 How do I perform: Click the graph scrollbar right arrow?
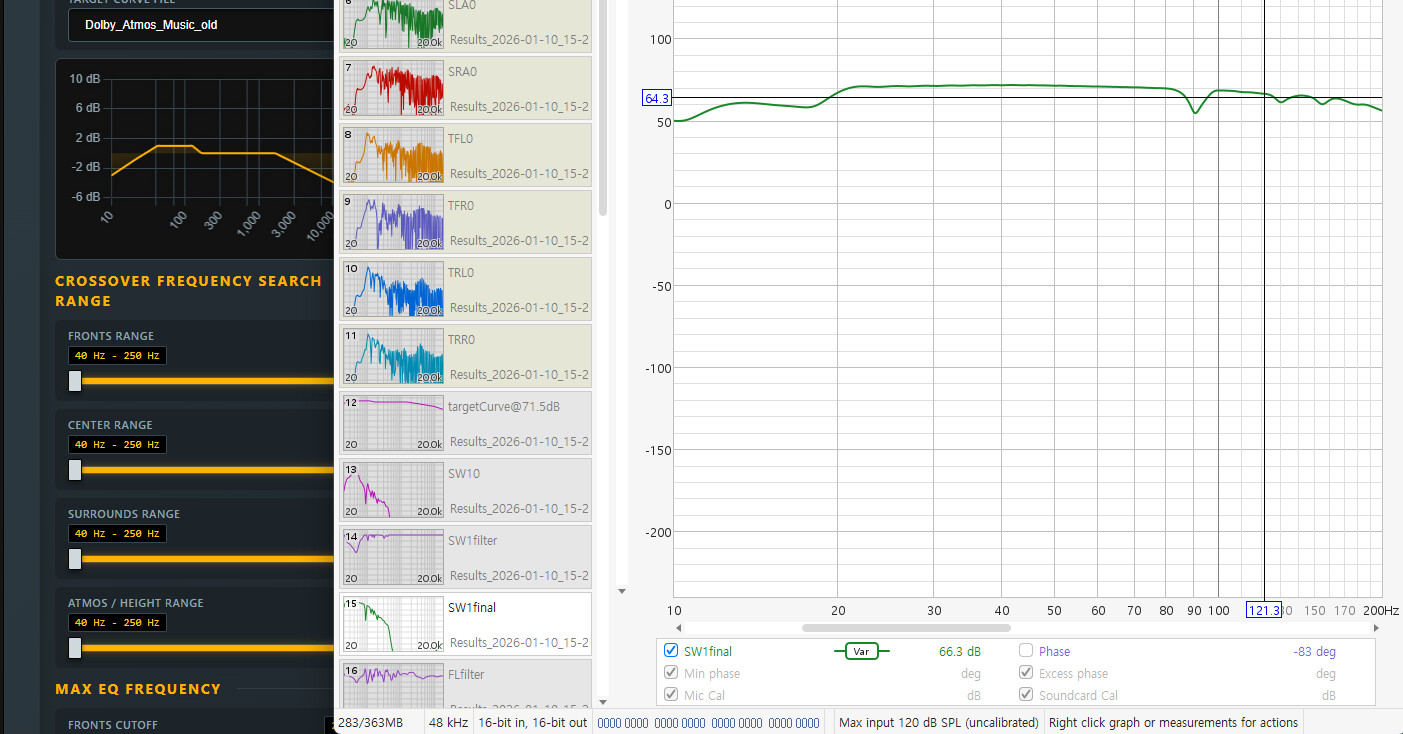point(1376,628)
